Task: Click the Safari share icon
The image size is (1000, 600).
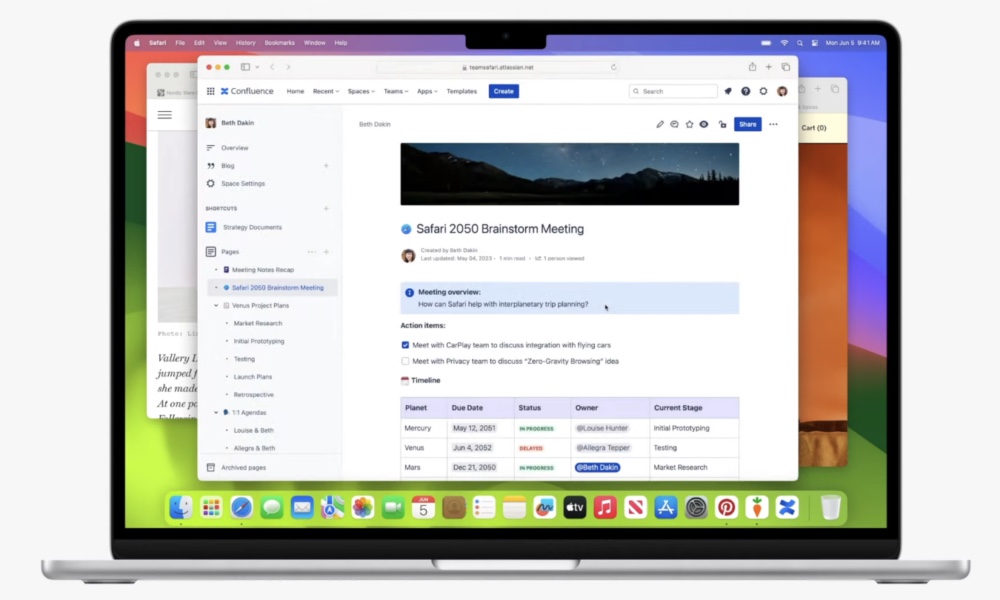Action: [x=753, y=67]
